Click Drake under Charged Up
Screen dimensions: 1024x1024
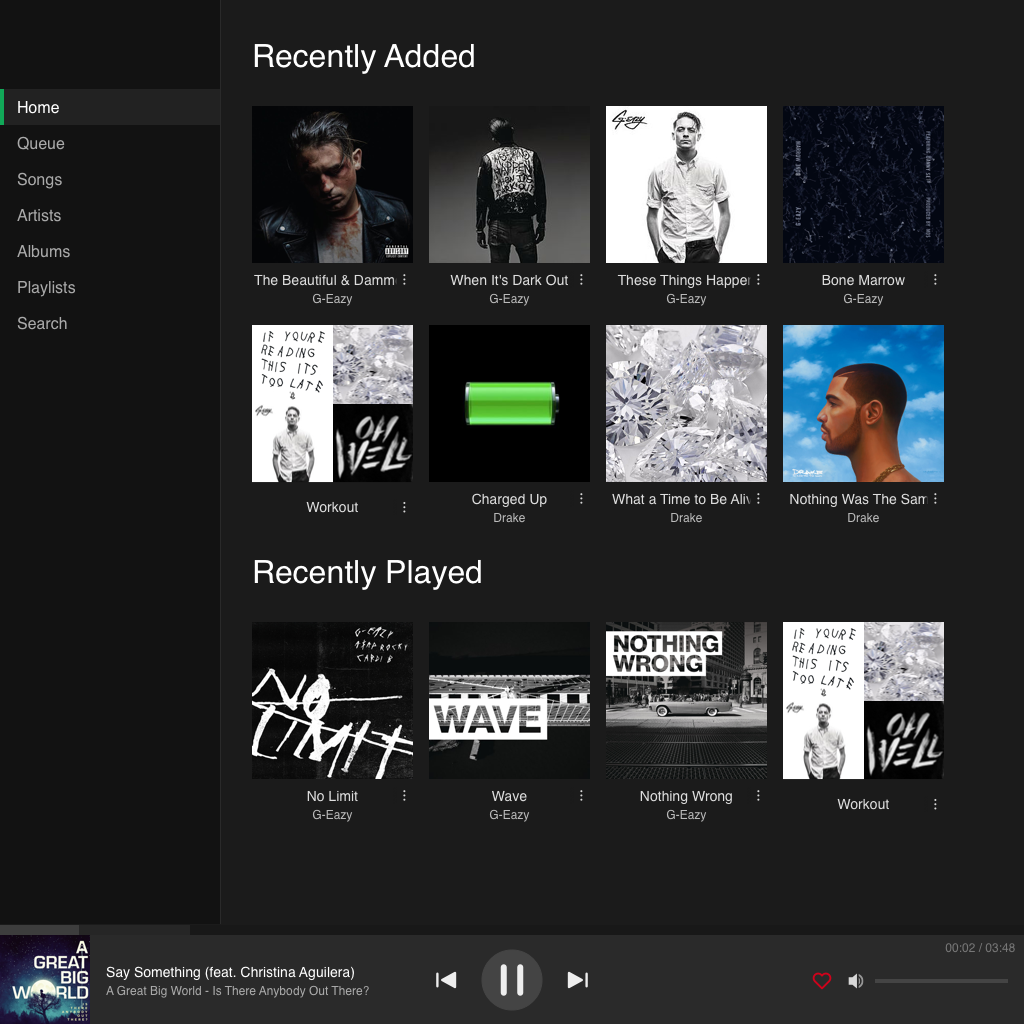(509, 518)
